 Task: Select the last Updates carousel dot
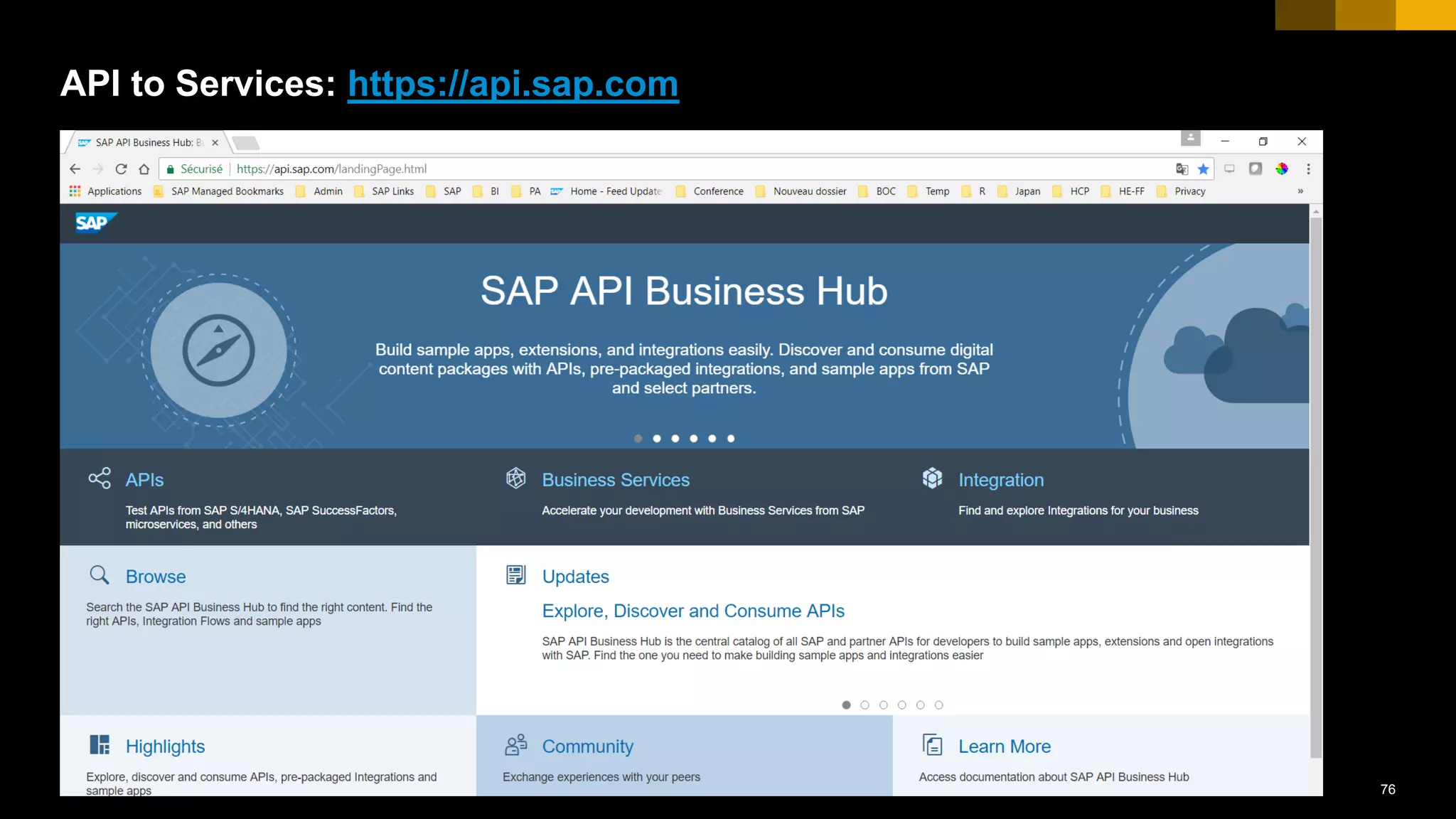[938, 705]
